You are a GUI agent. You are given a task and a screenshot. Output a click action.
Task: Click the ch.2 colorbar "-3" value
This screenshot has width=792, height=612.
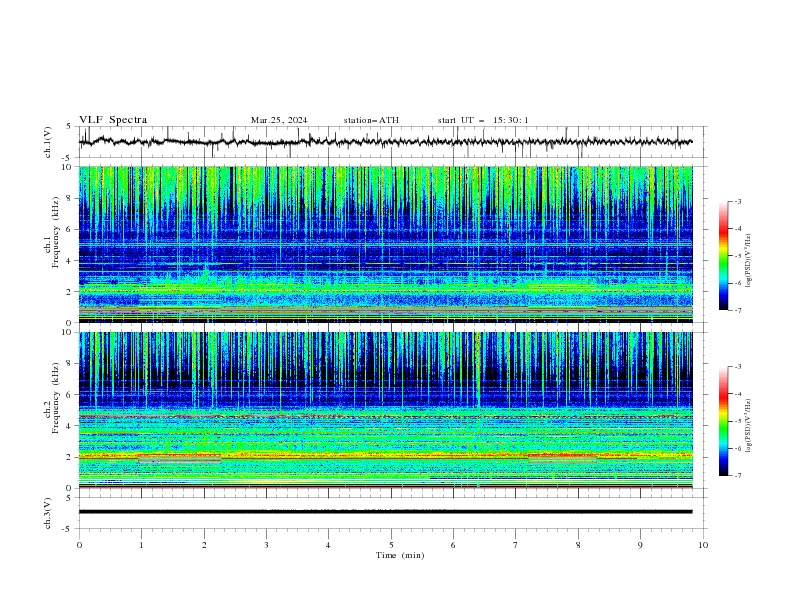pyautogui.click(x=738, y=367)
